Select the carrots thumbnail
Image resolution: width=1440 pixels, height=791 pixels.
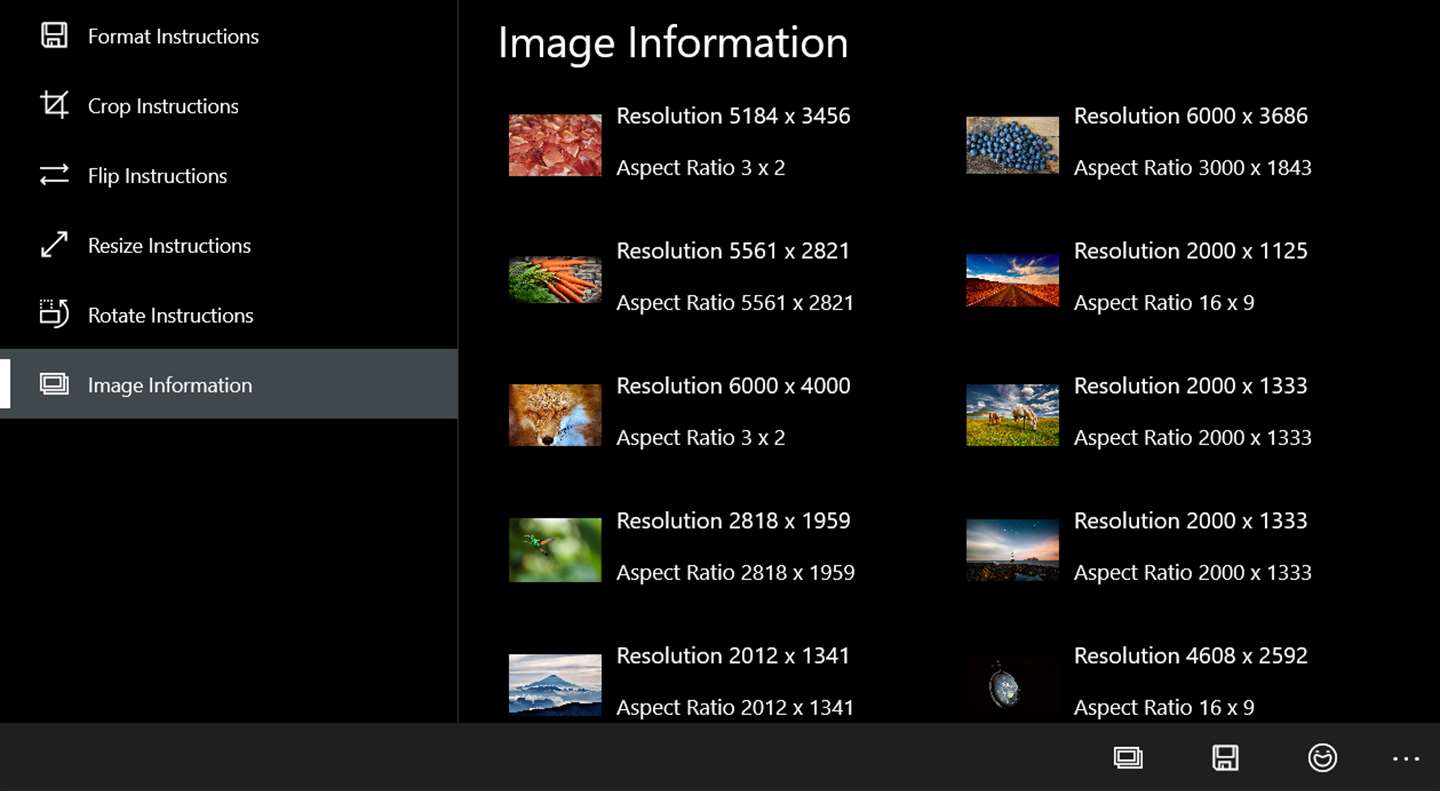click(555, 280)
